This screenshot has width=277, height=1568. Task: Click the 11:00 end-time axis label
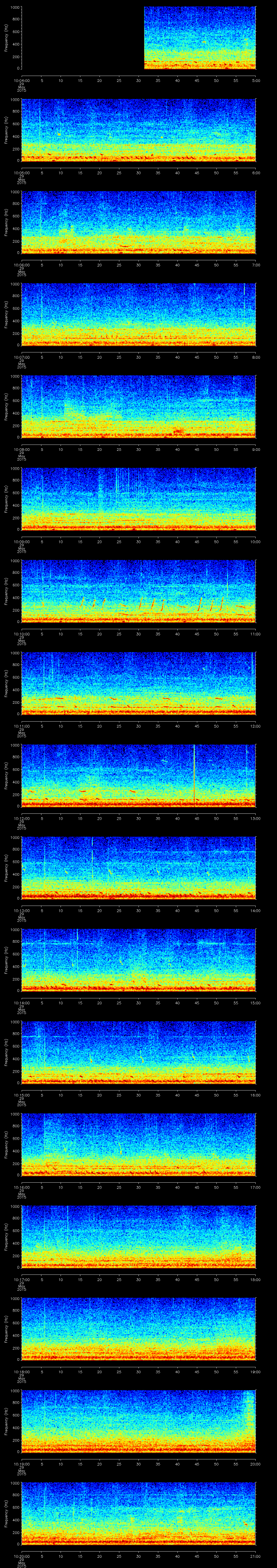pyautogui.click(x=256, y=634)
